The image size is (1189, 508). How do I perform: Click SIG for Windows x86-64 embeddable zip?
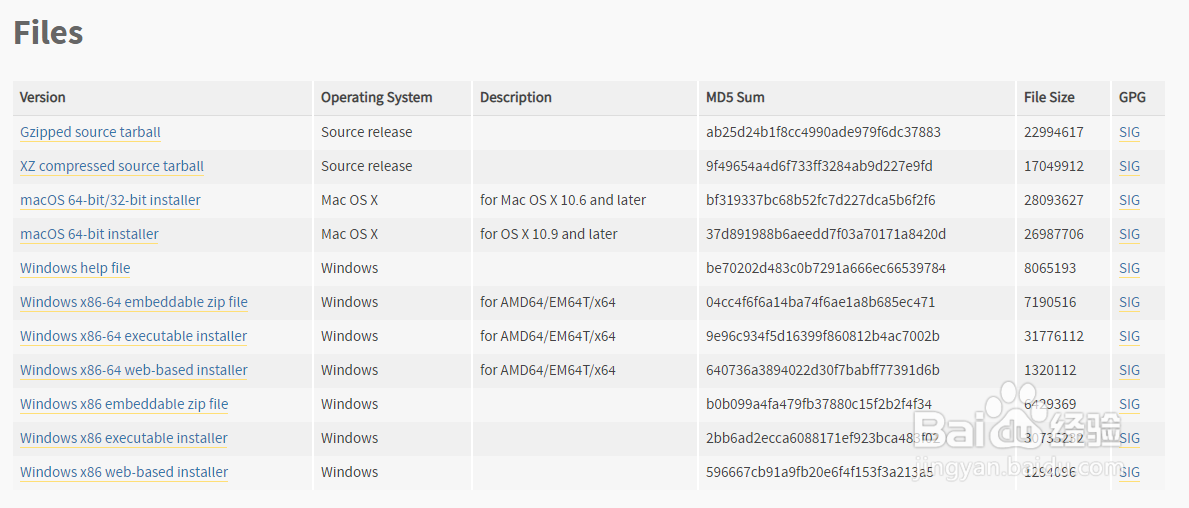[1129, 302]
